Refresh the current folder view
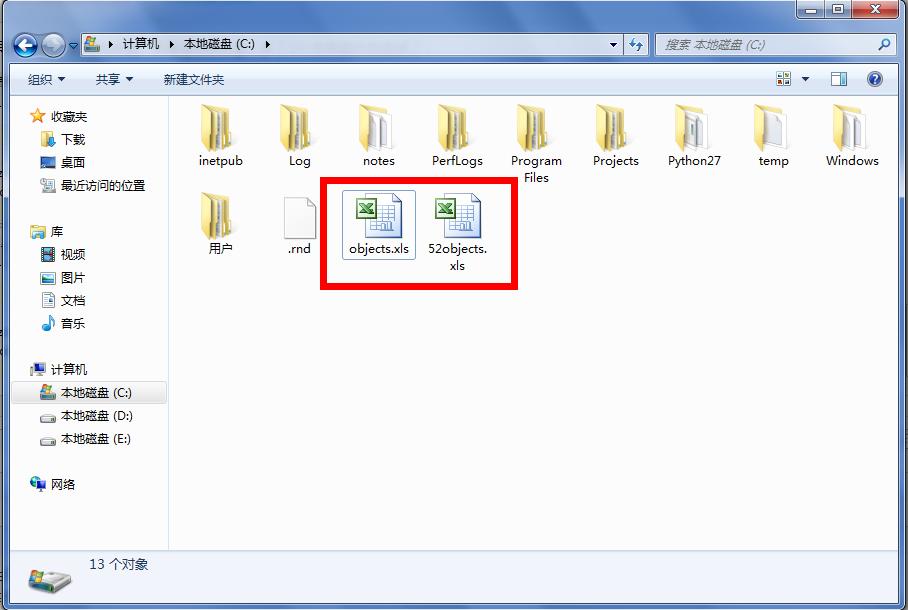The height and width of the screenshot is (610, 908). click(x=636, y=45)
